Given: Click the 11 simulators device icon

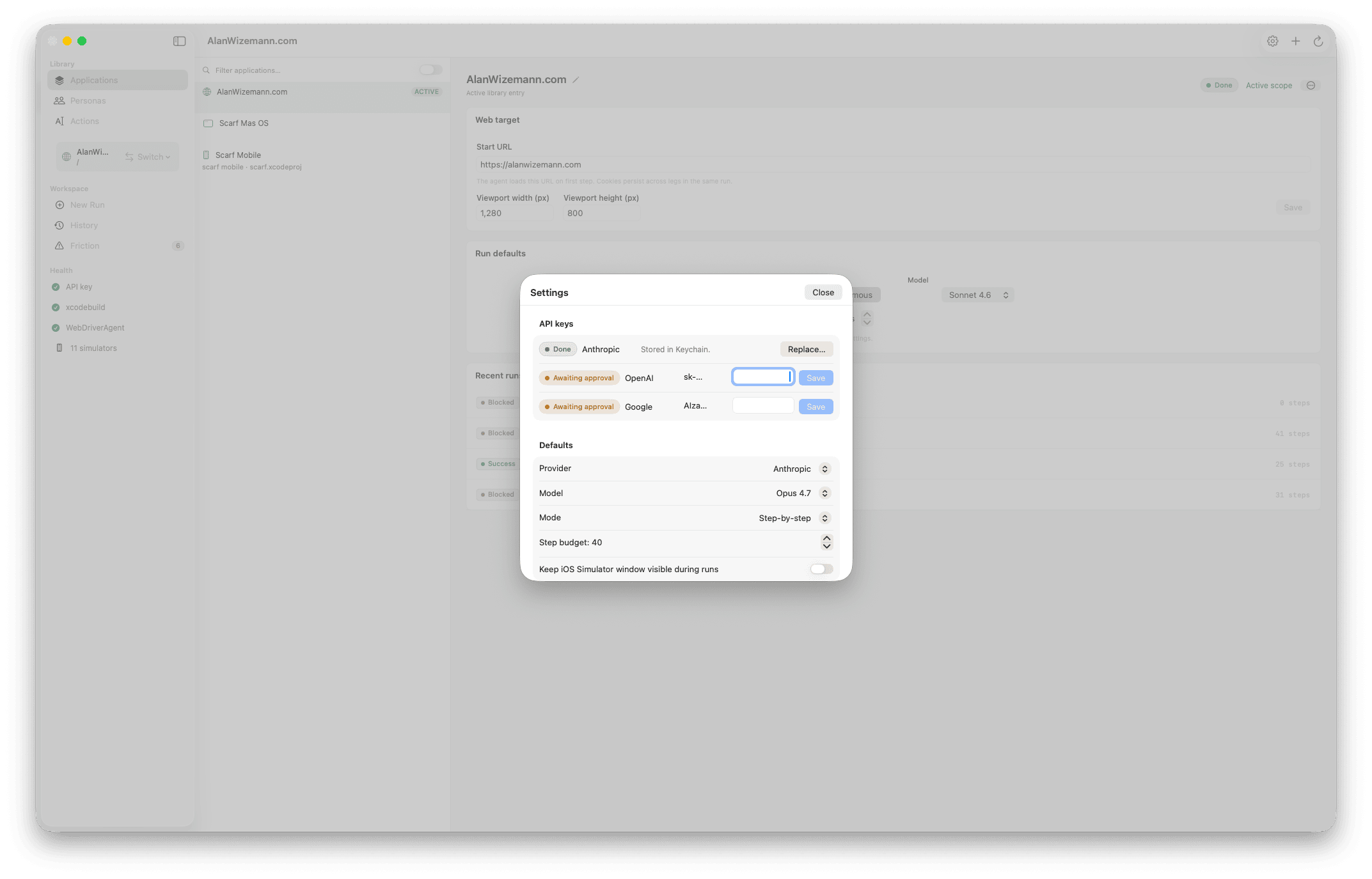Looking at the screenshot, I should pyautogui.click(x=59, y=348).
